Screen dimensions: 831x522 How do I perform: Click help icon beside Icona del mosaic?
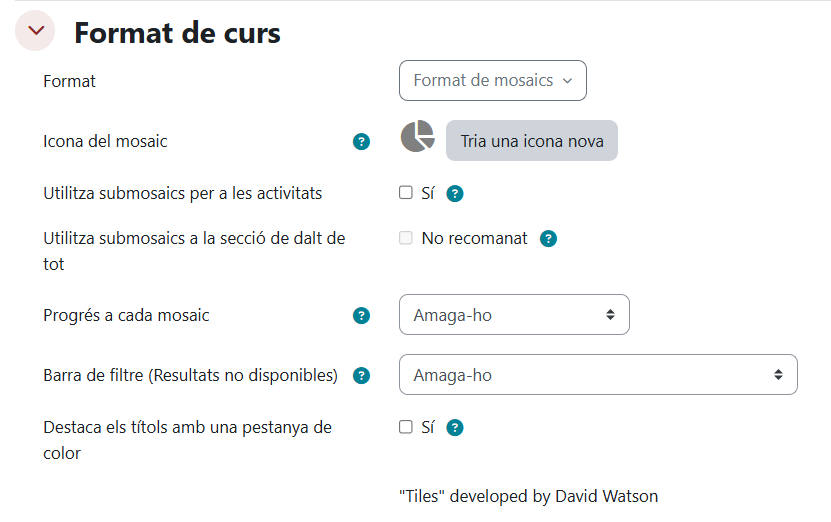(x=362, y=142)
